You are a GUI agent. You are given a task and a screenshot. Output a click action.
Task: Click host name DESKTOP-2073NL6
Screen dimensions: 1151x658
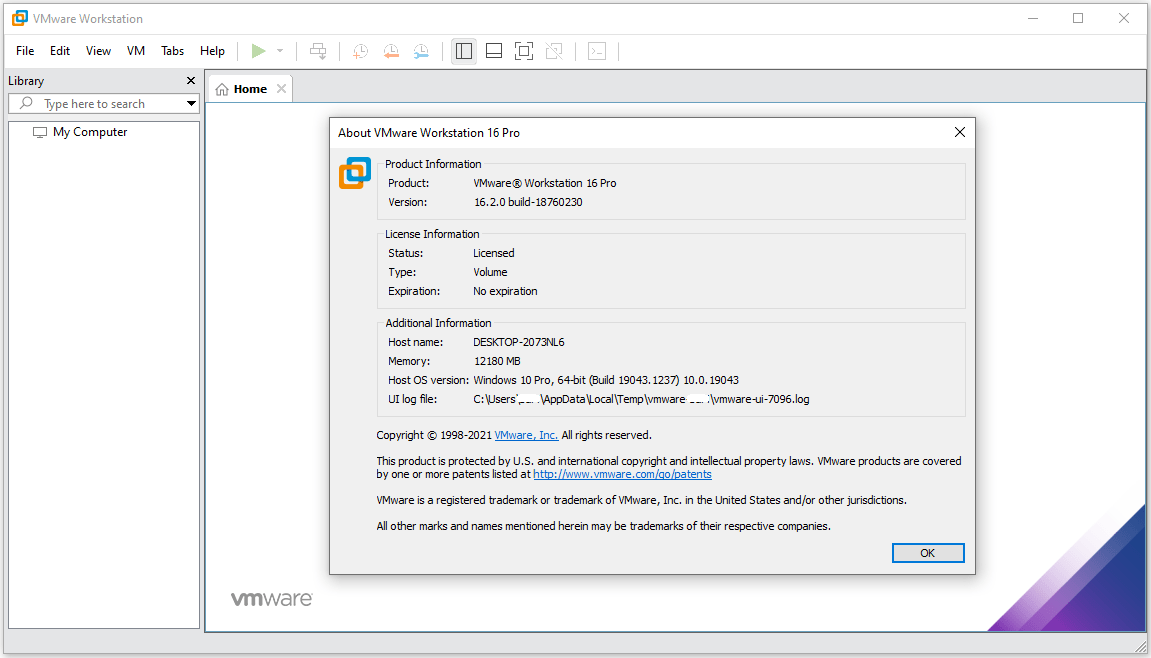(519, 342)
